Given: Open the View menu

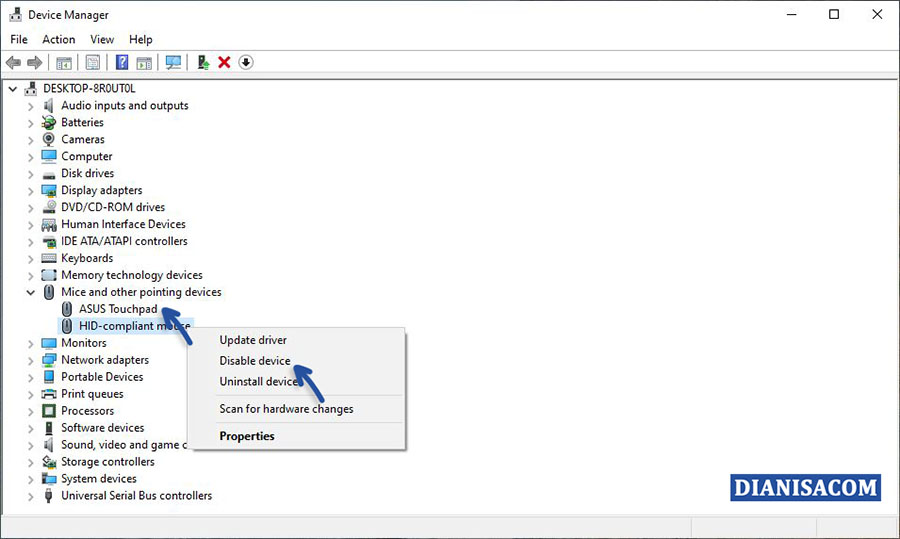Looking at the screenshot, I should coord(102,39).
